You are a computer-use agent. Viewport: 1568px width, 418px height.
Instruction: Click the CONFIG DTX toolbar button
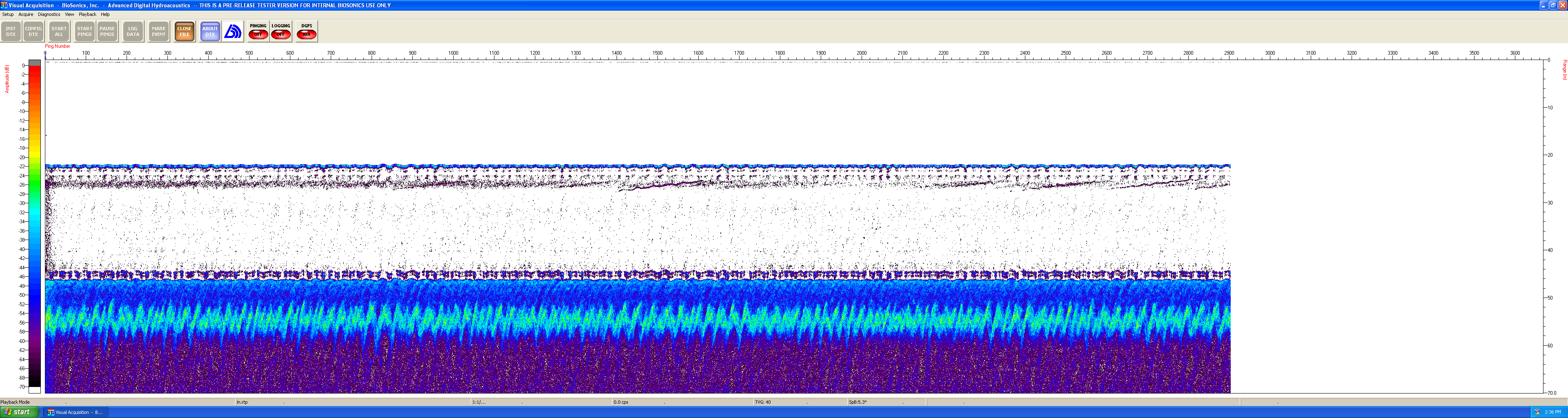pos(33,31)
